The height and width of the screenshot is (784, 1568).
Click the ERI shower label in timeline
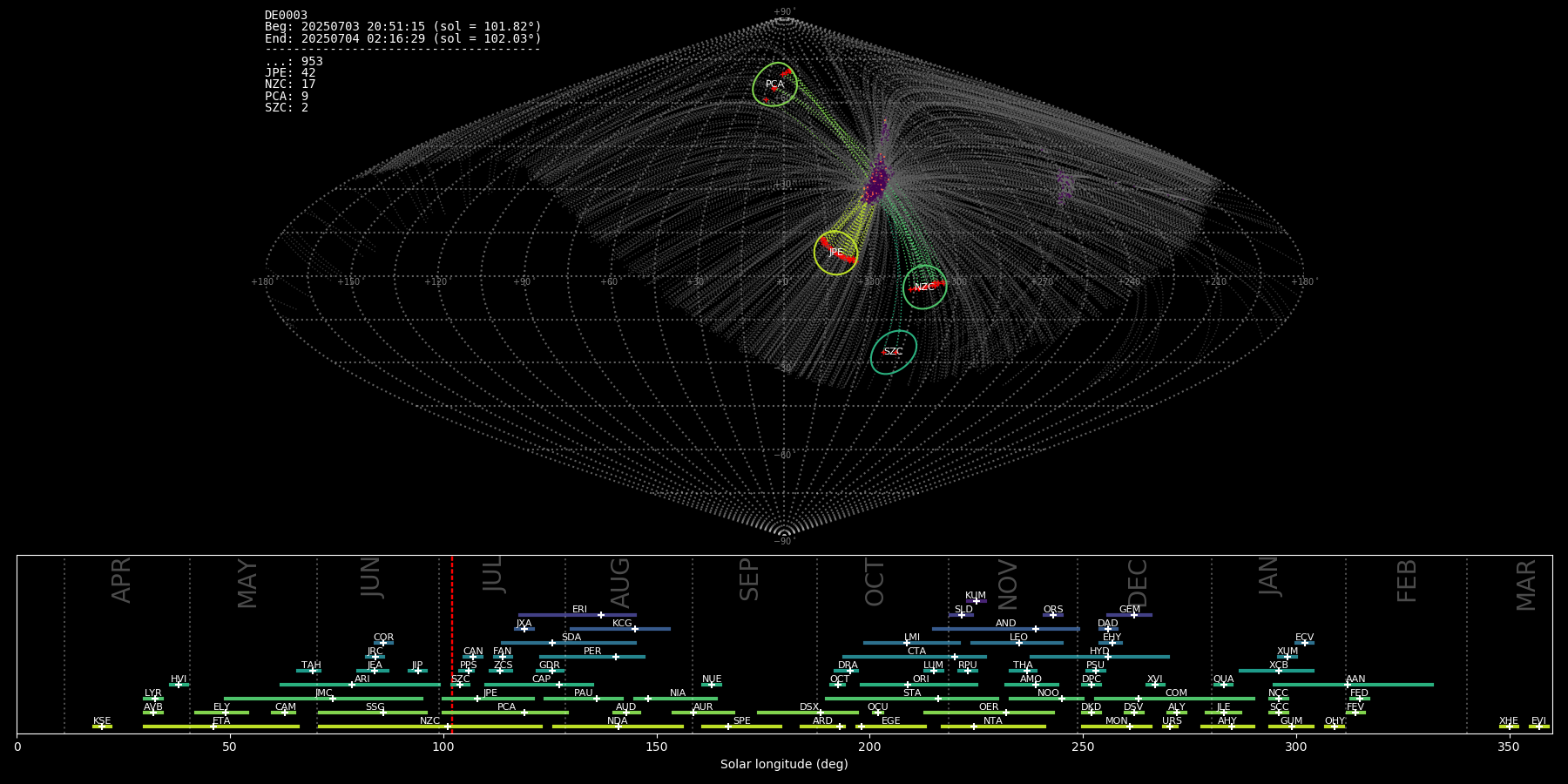point(579,609)
